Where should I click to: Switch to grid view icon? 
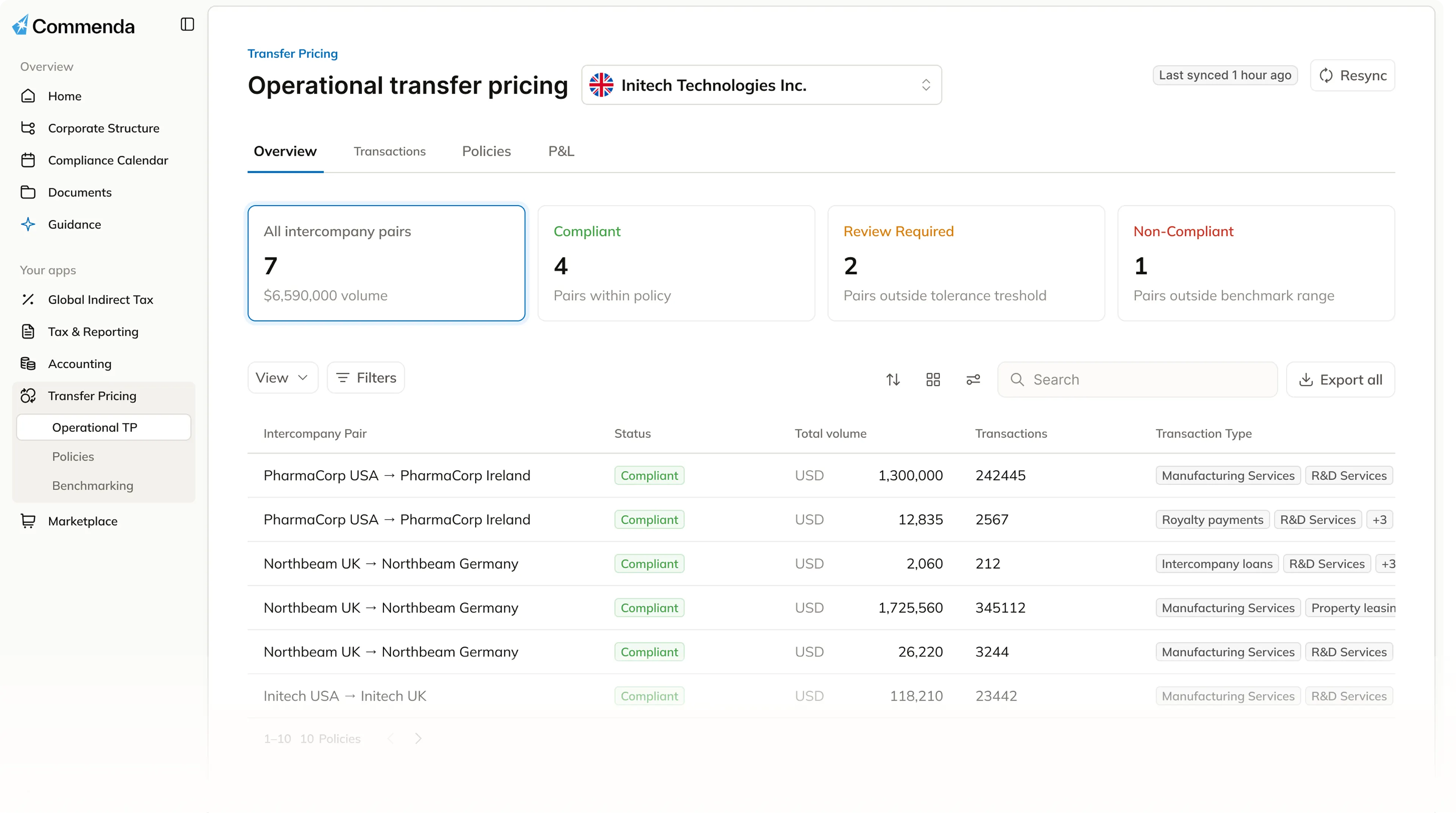(x=933, y=379)
